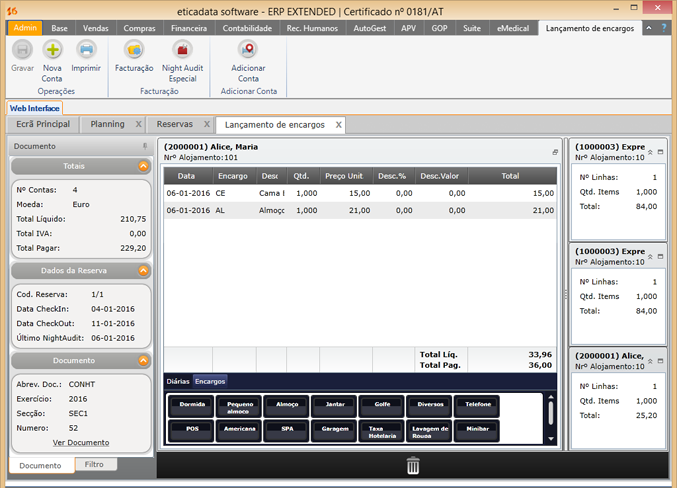This screenshot has height=488, width=677.
Task: Collapse the Dados da Reserva section
Action: pyautogui.click(x=144, y=271)
